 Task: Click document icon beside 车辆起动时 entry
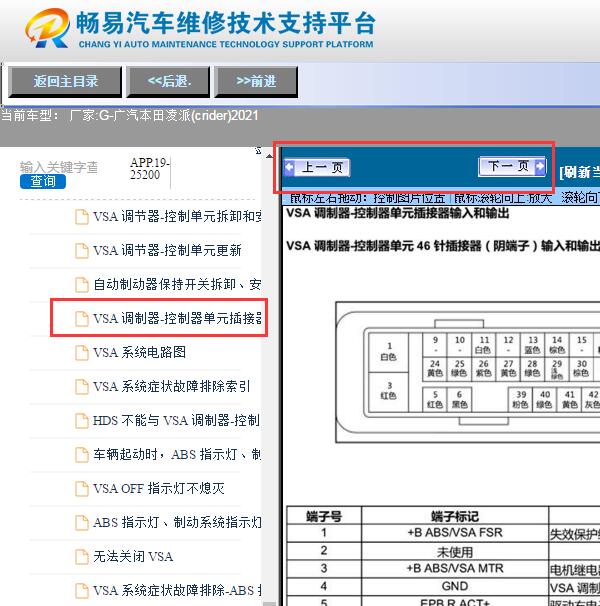[82, 454]
